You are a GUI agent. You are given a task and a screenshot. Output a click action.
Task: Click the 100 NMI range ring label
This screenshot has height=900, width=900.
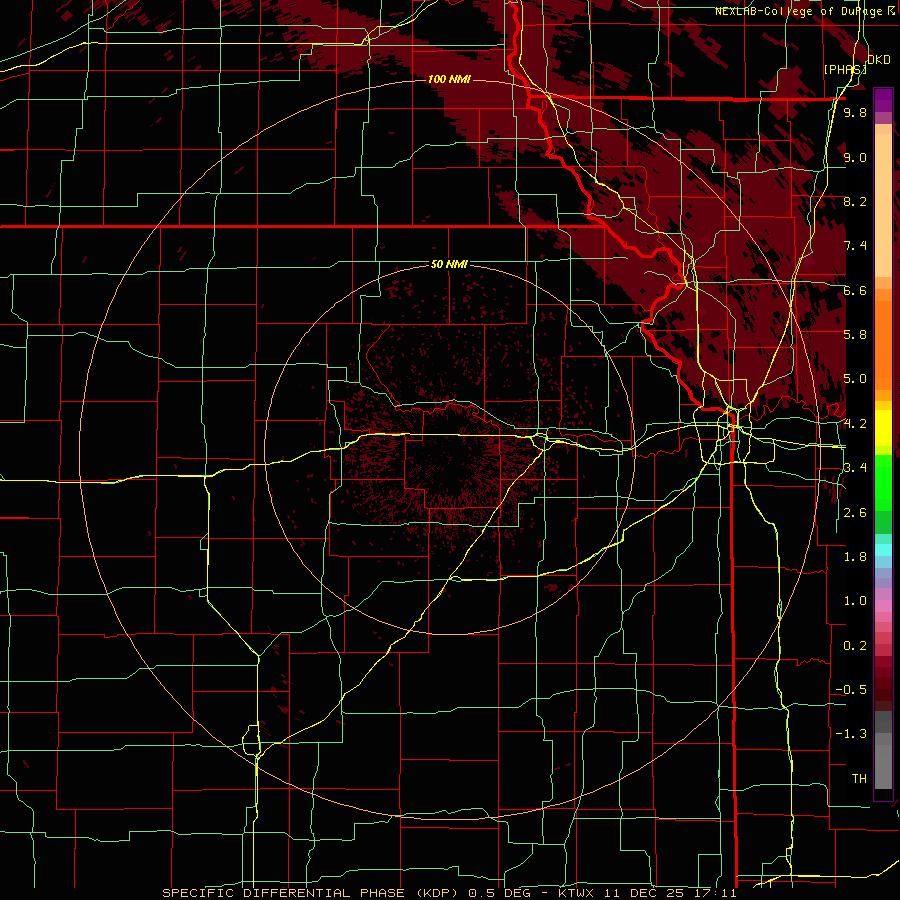pyautogui.click(x=449, y=79)
